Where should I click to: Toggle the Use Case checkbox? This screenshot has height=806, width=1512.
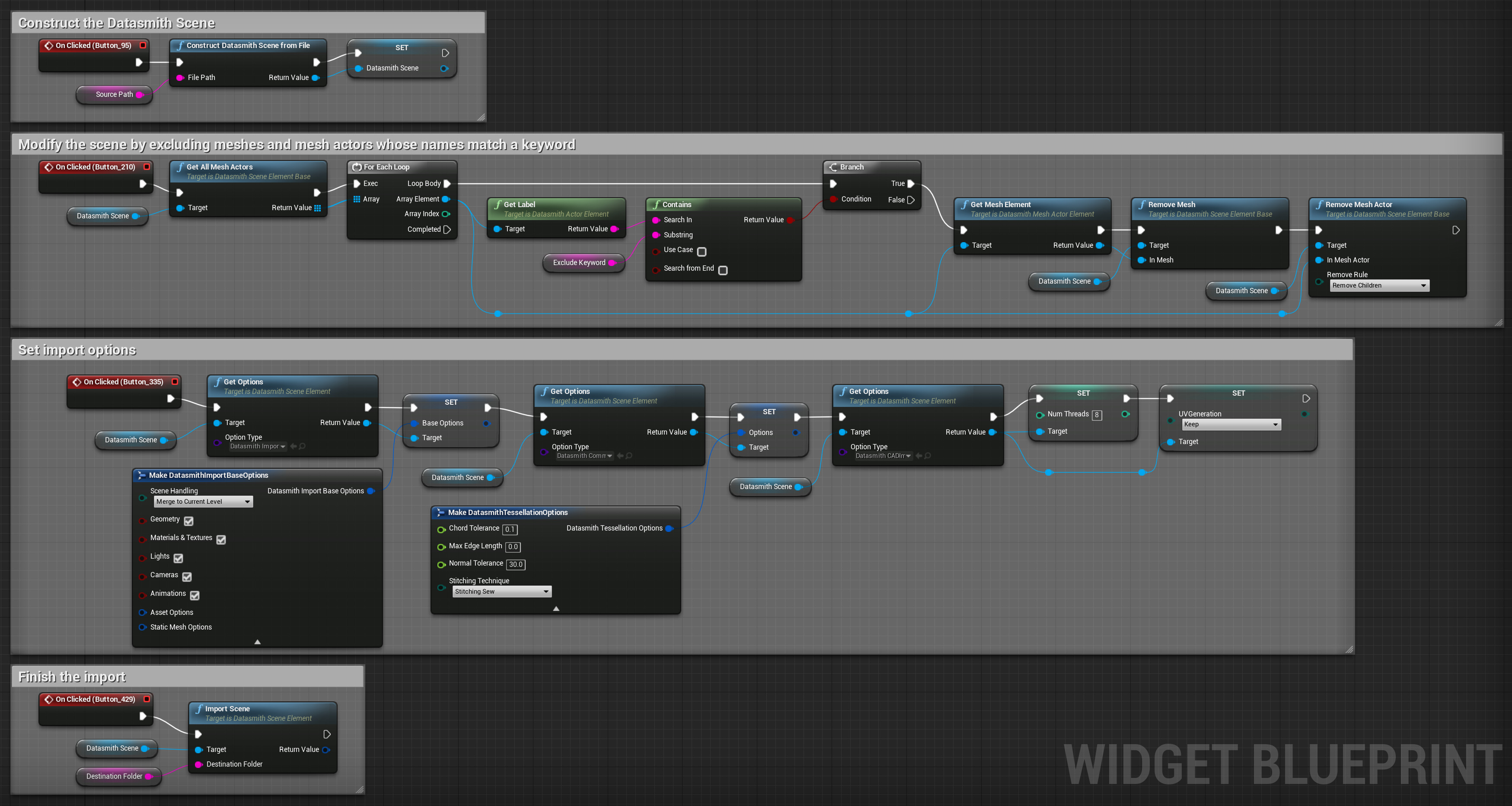[702, 251]
